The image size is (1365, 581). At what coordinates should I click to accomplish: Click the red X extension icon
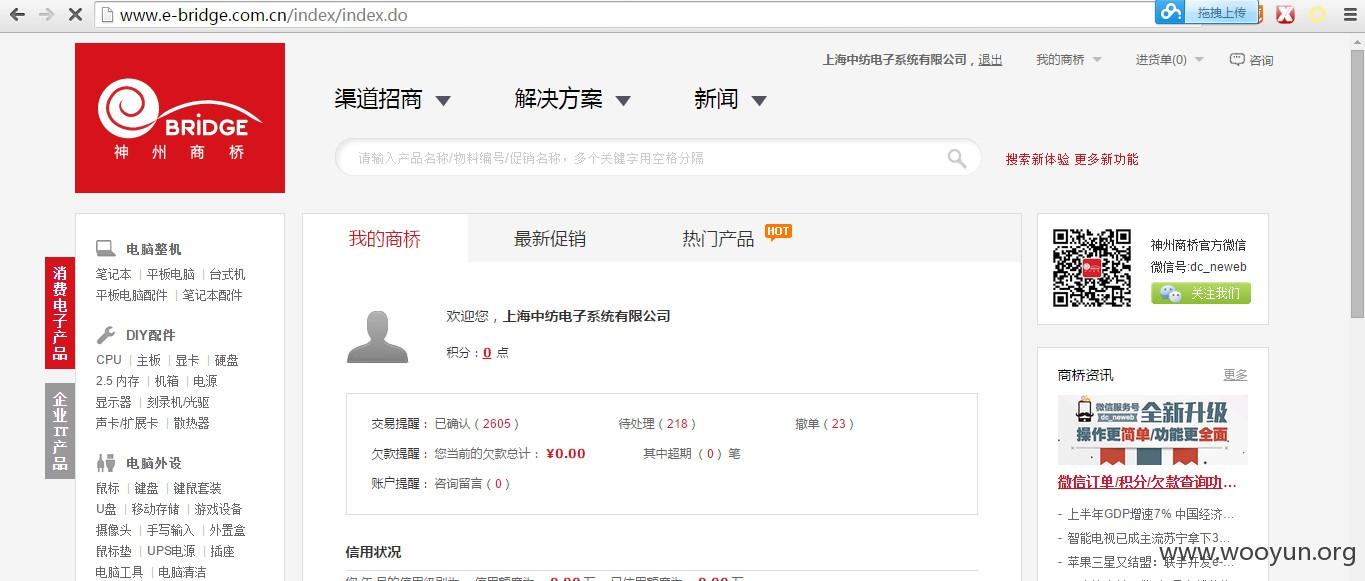(x=1286, y=14)
